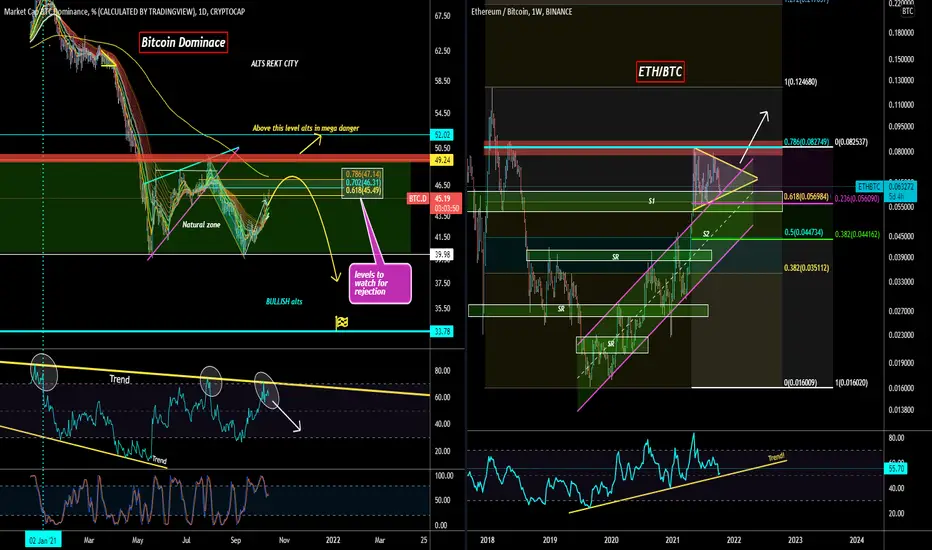Click the S1 support zone label

tap(651, 201)
